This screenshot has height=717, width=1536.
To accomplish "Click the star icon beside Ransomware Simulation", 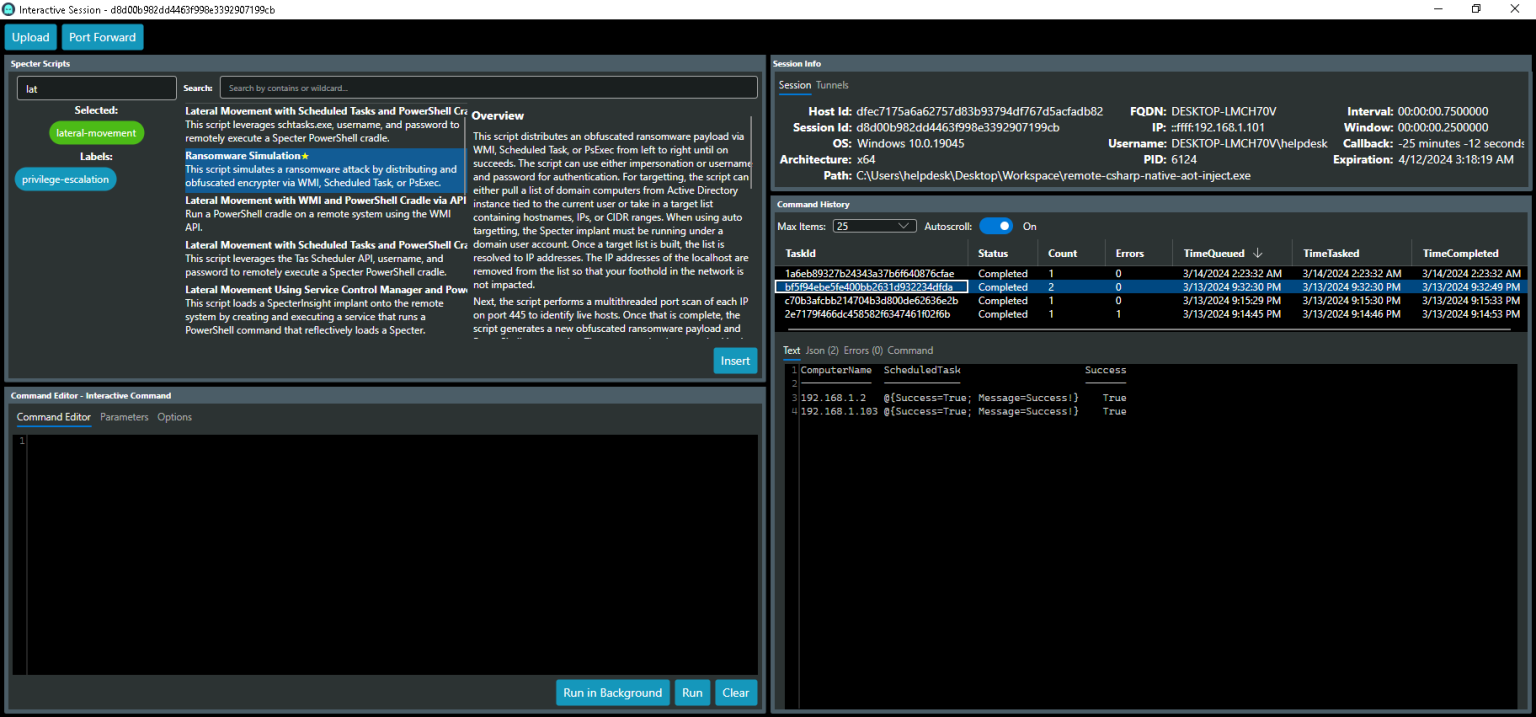I will click(305, 156).
